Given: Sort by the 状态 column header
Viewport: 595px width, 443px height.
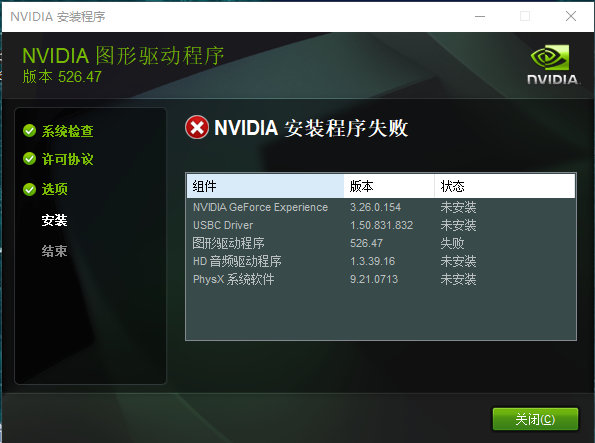Looking at the screenshot, I should (x=505, y=186).
